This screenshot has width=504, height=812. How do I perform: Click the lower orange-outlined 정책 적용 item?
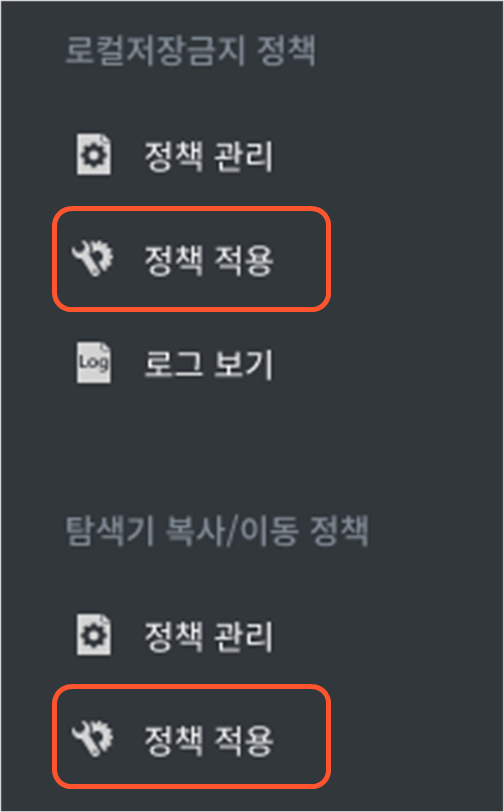(x=192, y=736)
